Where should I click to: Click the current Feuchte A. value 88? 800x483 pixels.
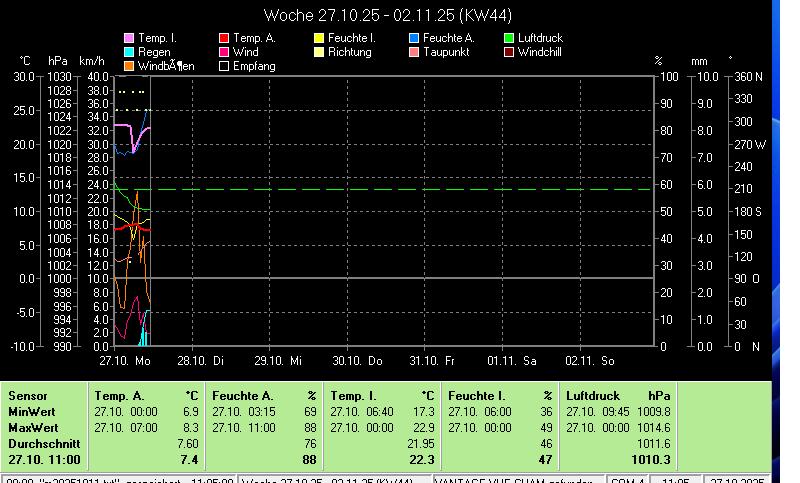pyautogui.click(x=309, y=459)
